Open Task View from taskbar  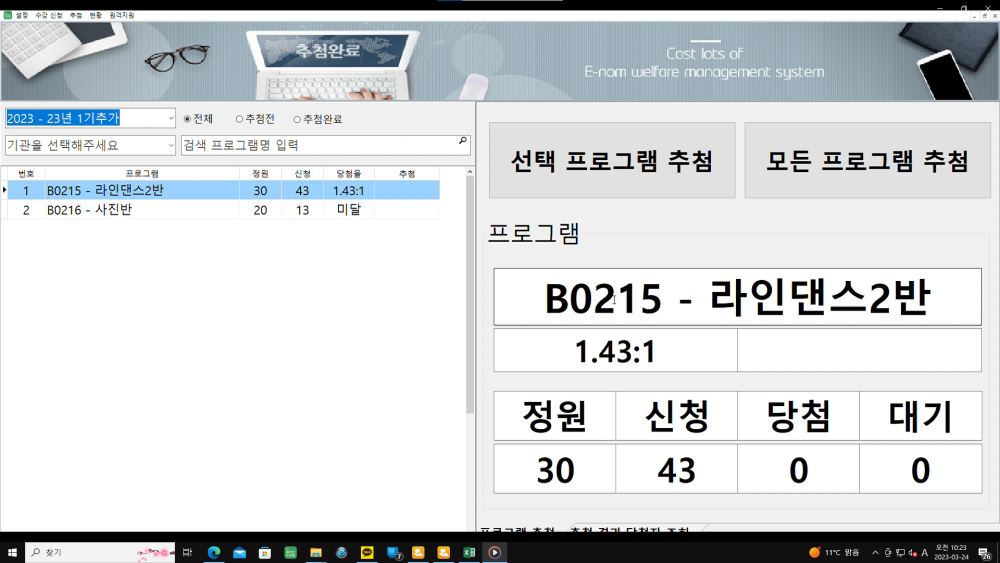(x=187, y=552)
